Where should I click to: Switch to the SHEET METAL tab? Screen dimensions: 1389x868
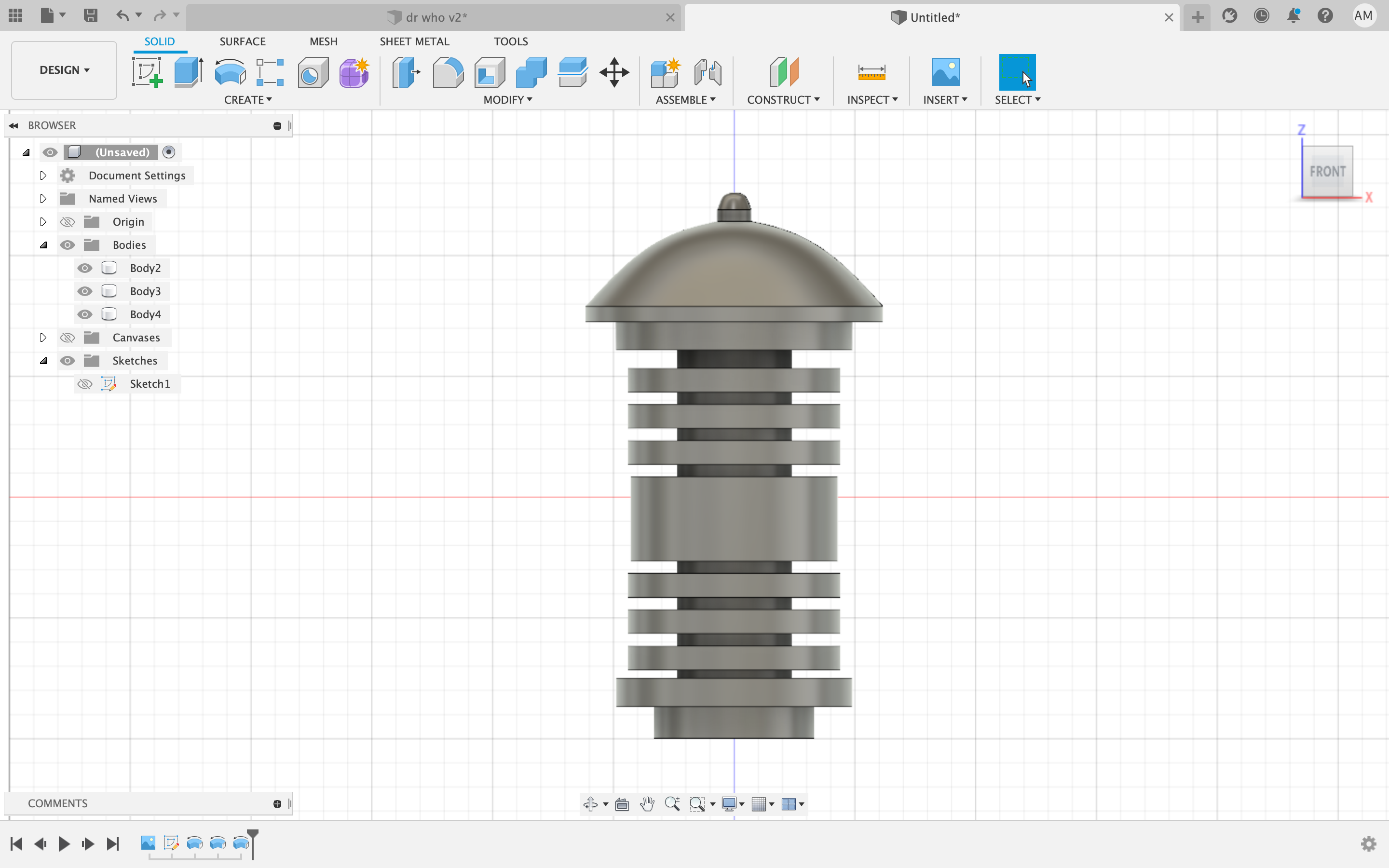[x=414, y=41]
